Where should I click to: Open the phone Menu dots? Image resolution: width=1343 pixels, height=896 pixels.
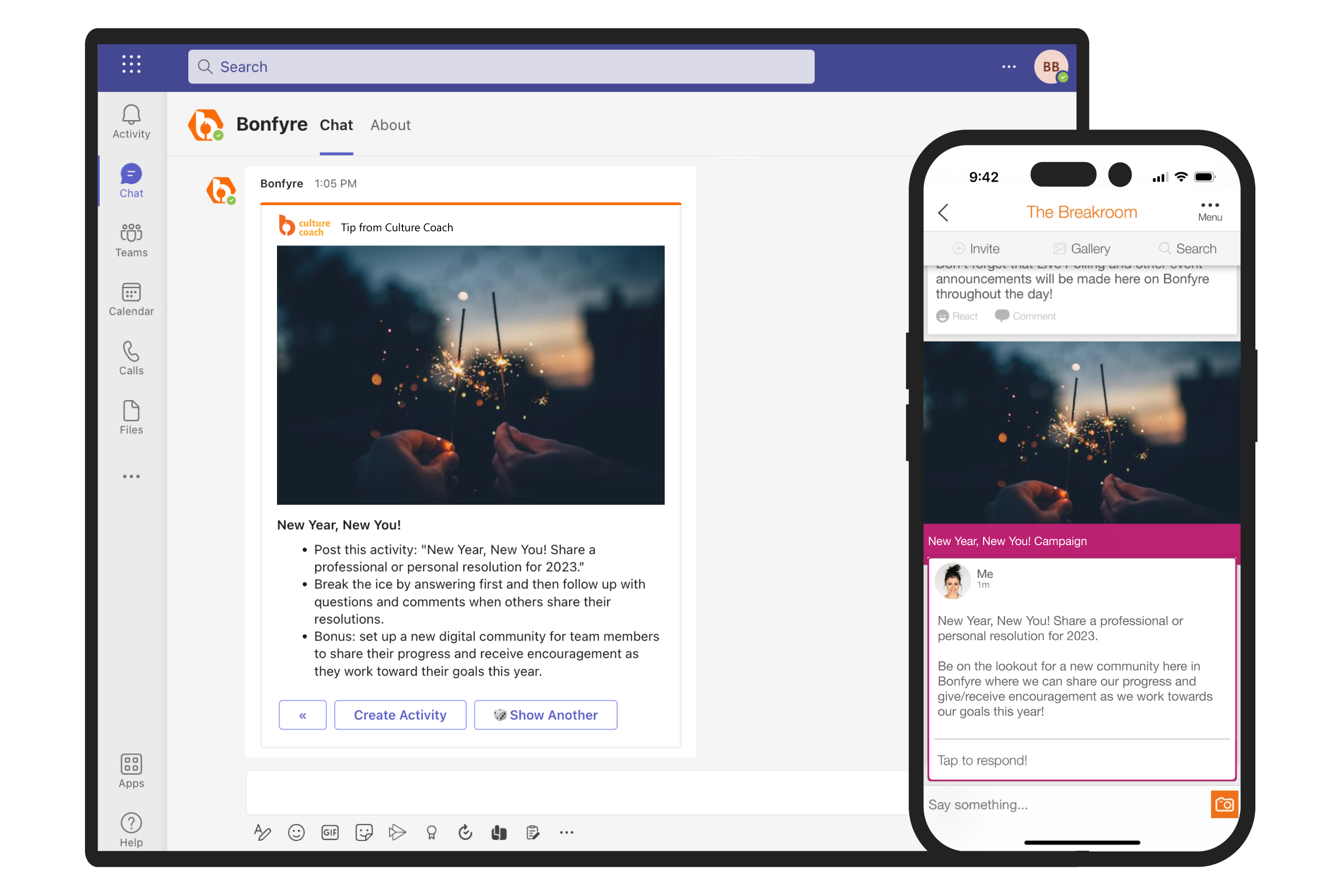(1209, 211)
